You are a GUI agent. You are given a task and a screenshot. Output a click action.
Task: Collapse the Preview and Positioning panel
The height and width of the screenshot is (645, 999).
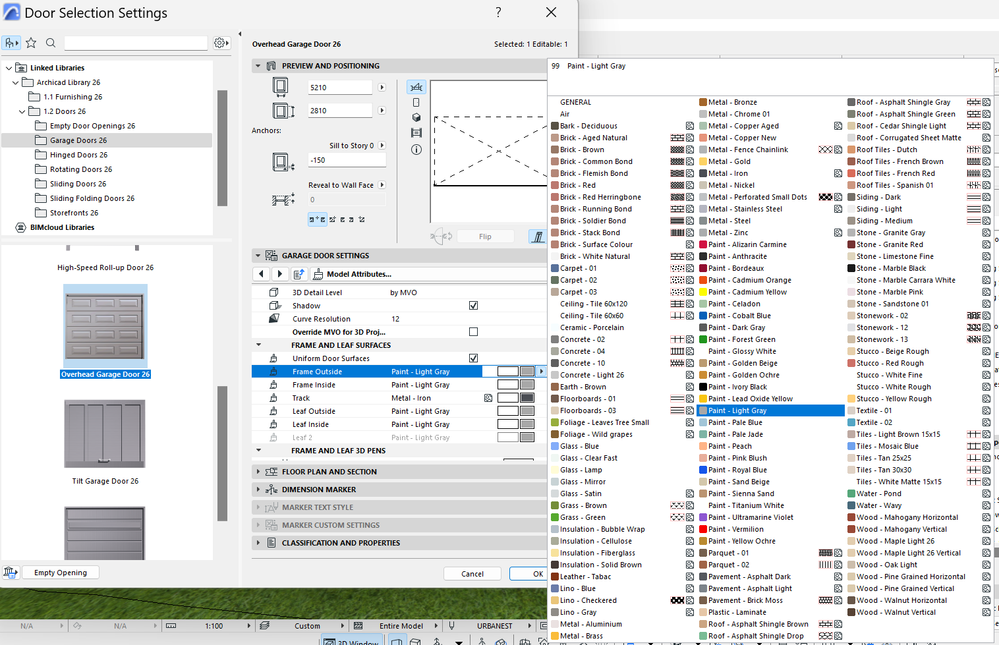click(x=258, y=66)
